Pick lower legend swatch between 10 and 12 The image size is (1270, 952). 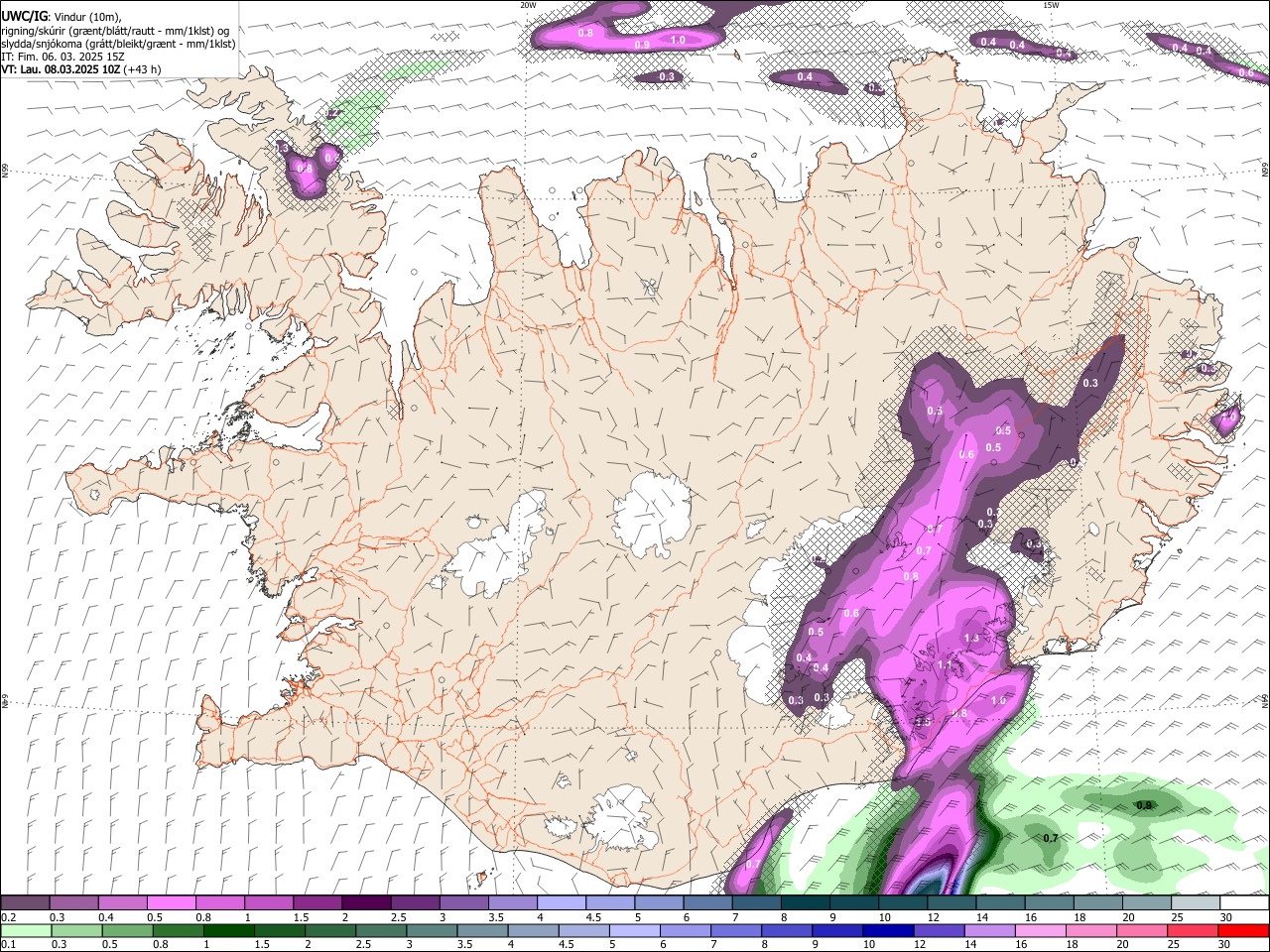pyautogui.click(x=889, y=930)
